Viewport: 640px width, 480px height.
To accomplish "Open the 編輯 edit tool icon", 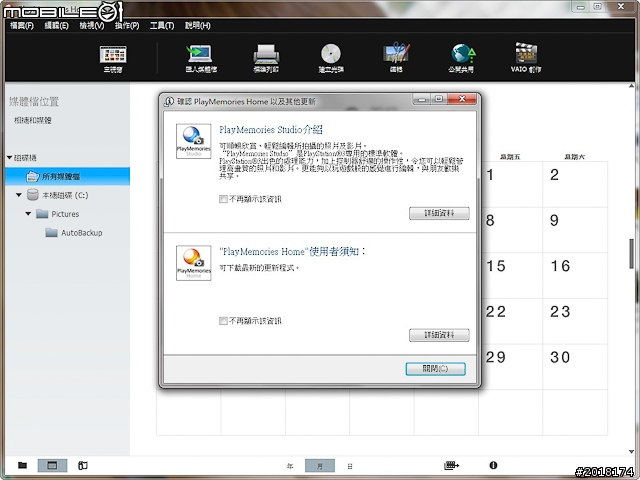I will tap(395, 56).
